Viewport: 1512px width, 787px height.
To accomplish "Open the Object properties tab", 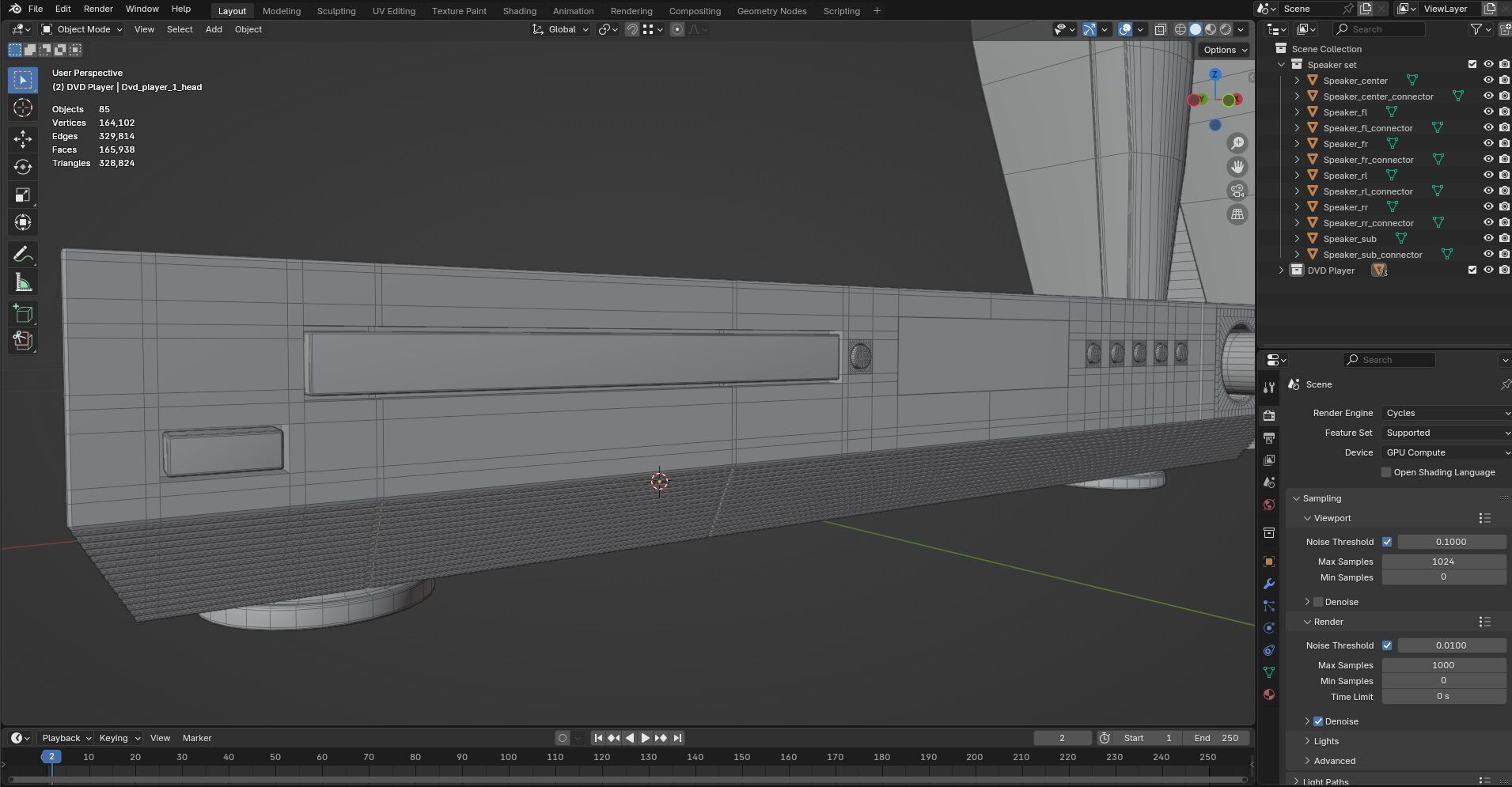I will pyautogui.click(x=1269, y=562).
